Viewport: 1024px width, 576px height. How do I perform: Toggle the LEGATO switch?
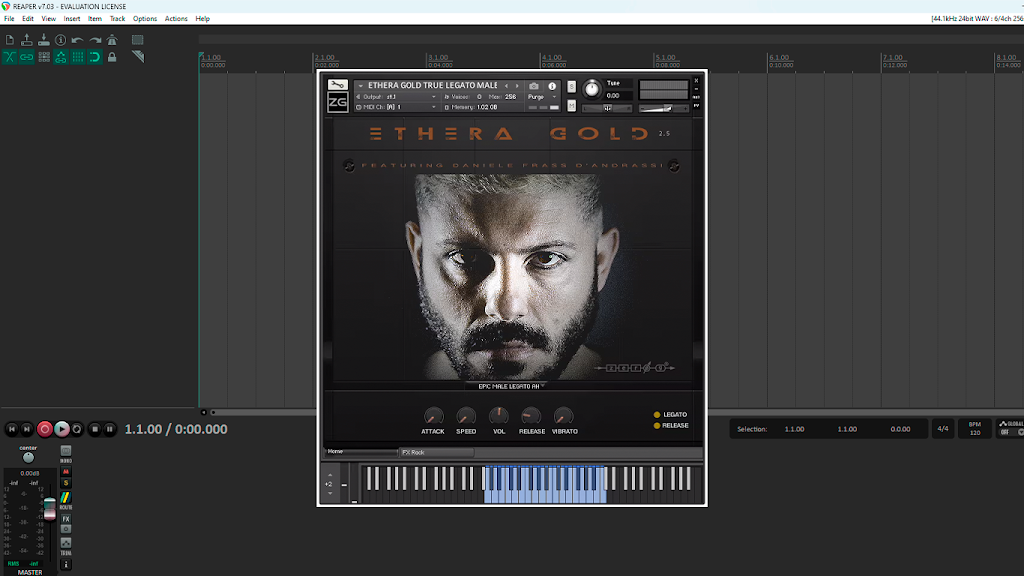point(657,415)
